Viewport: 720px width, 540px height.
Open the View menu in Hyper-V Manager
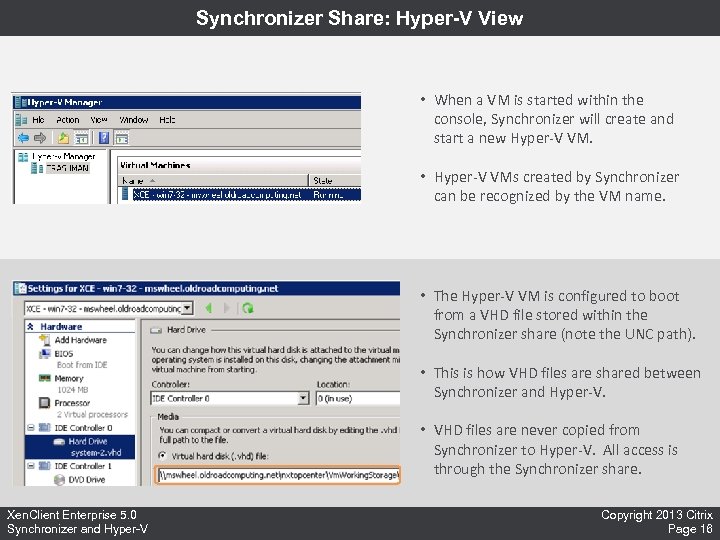point(99,120)
